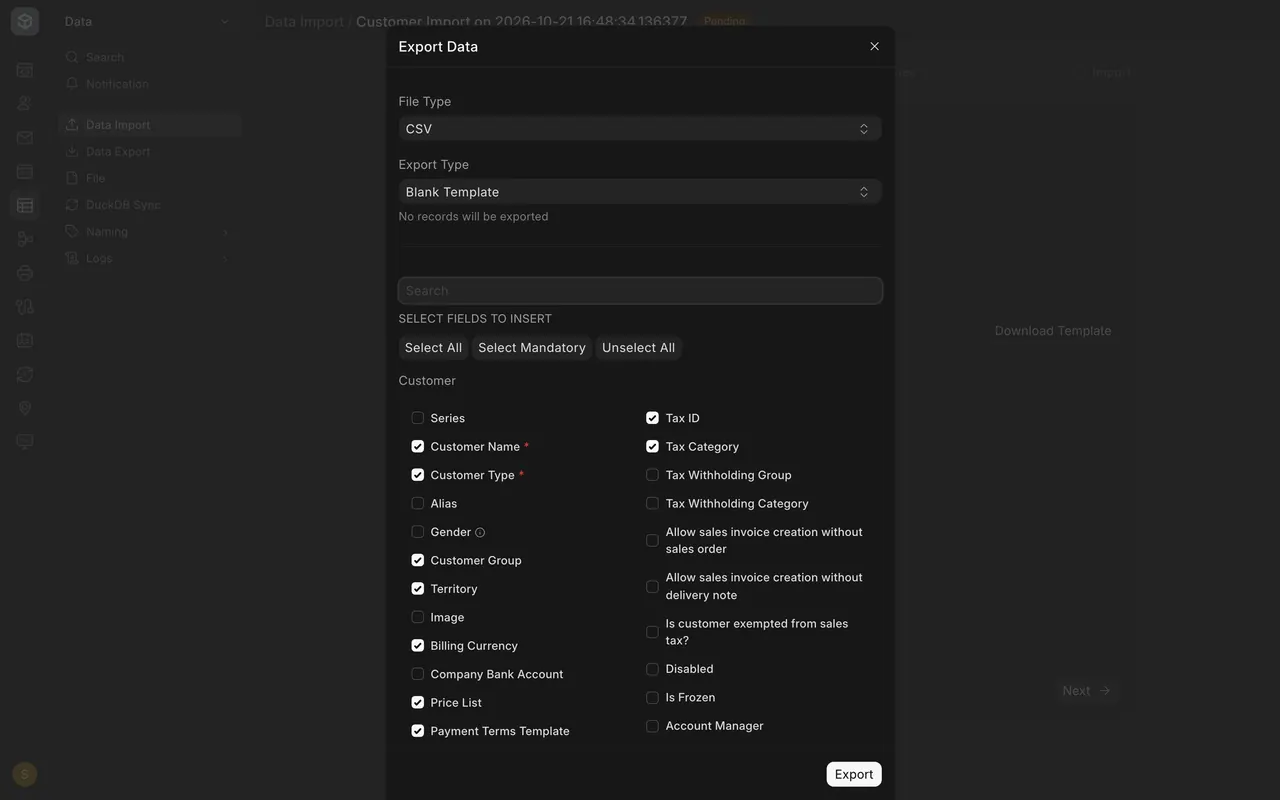1280x800 pixels.
Task: Expand the Logs section in the sidebar
Action: coord(149,258)
